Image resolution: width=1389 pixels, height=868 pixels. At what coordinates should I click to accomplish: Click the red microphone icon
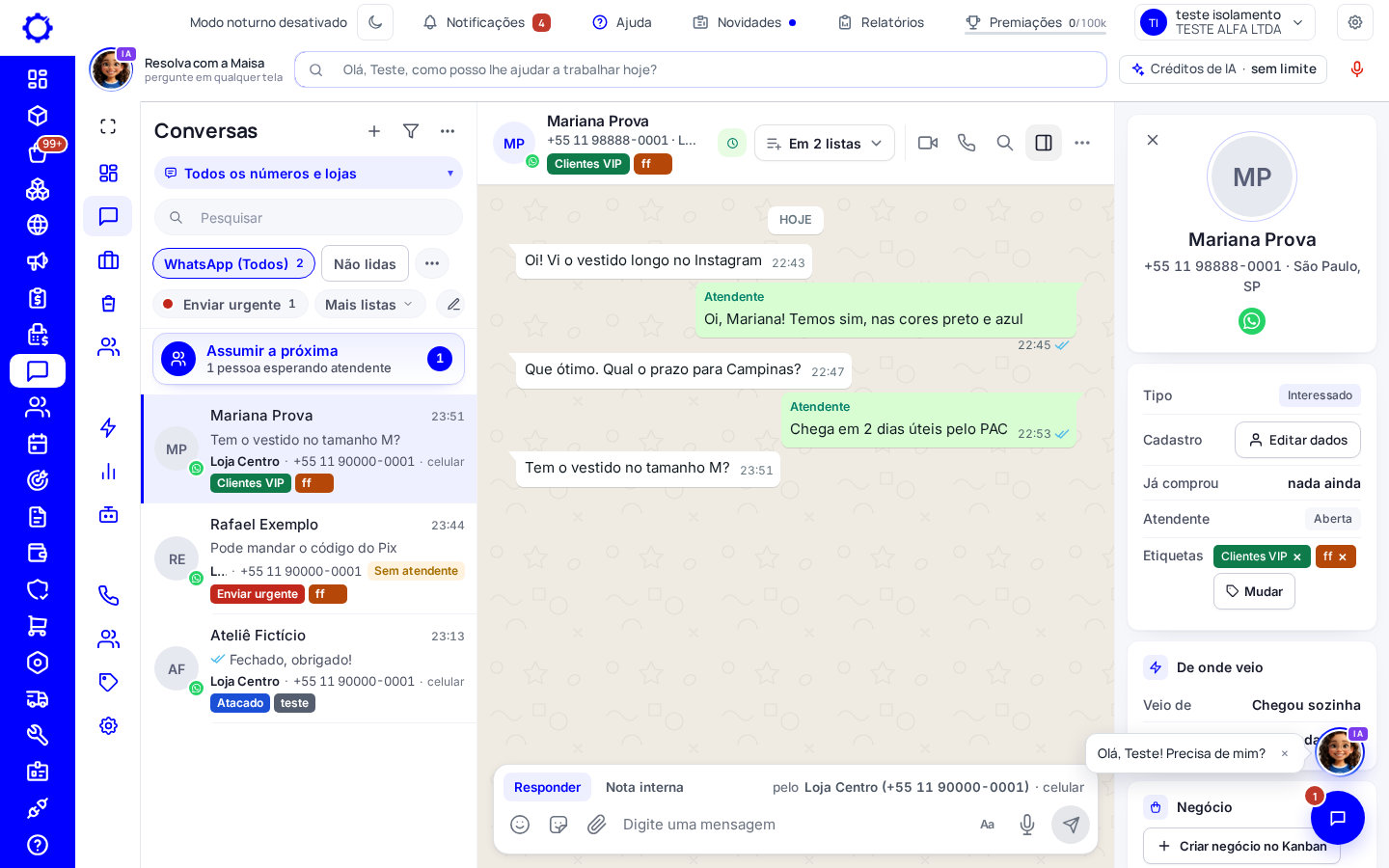1357,69
